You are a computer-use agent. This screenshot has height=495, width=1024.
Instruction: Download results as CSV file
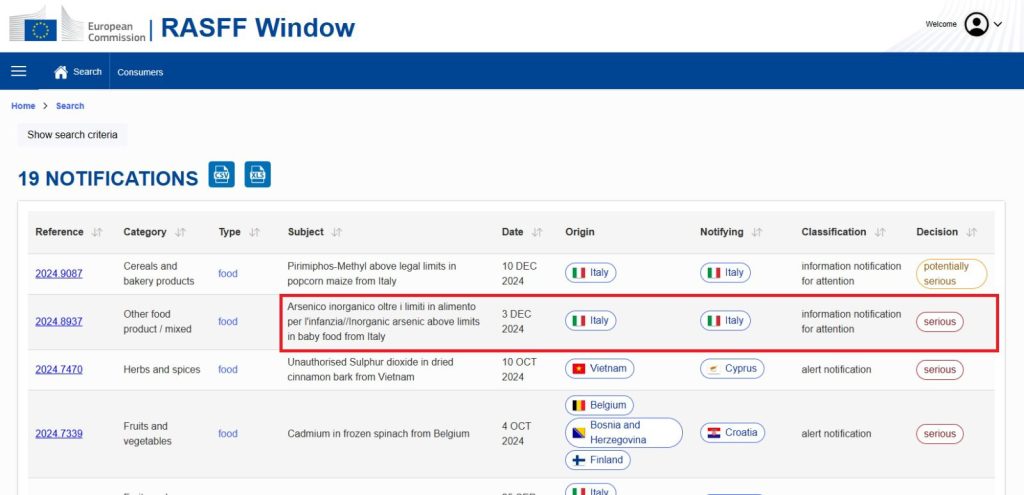[222, 174]
